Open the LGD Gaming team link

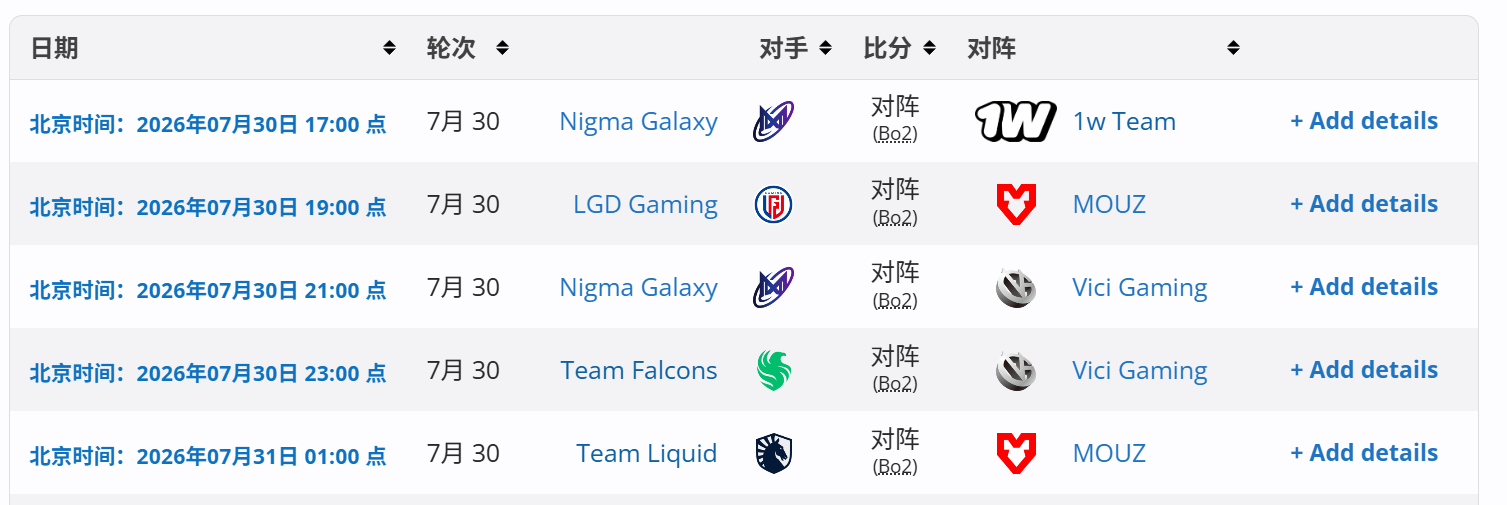coord(645,205)
